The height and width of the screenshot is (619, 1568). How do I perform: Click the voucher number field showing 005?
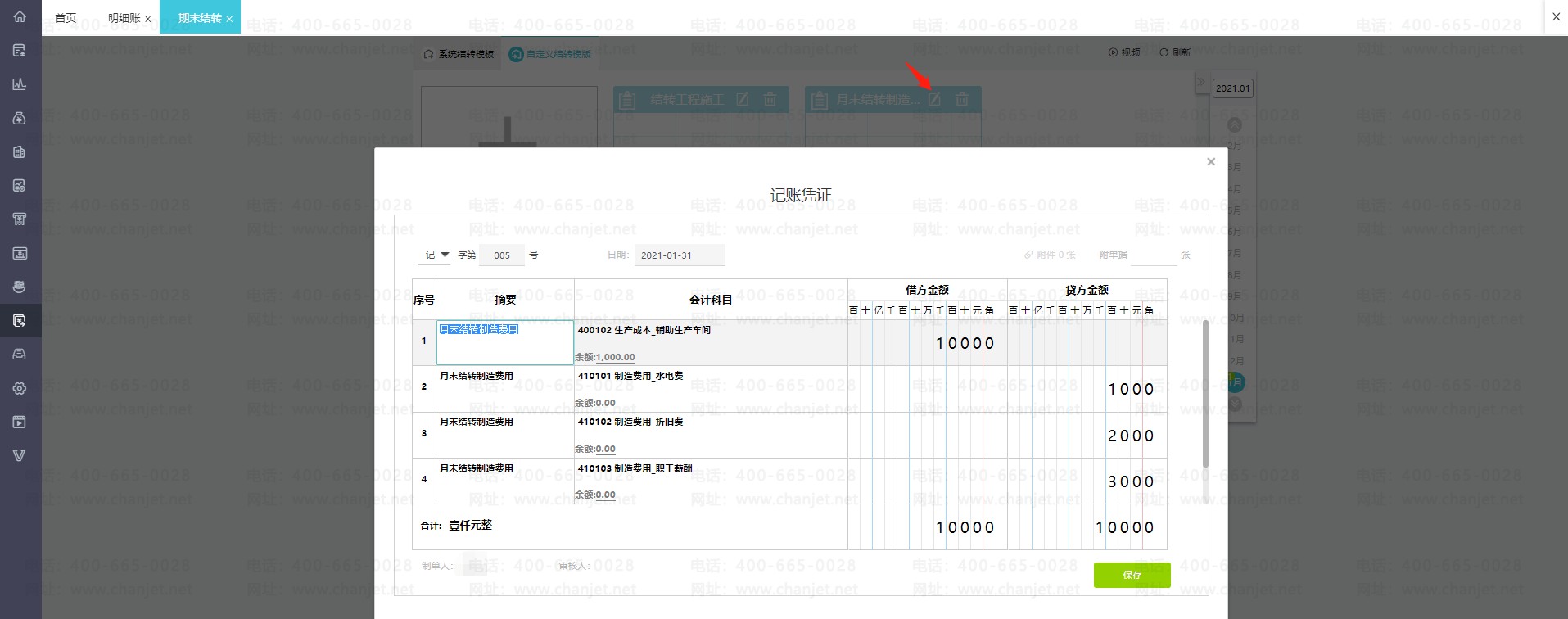tap(502, 255)
